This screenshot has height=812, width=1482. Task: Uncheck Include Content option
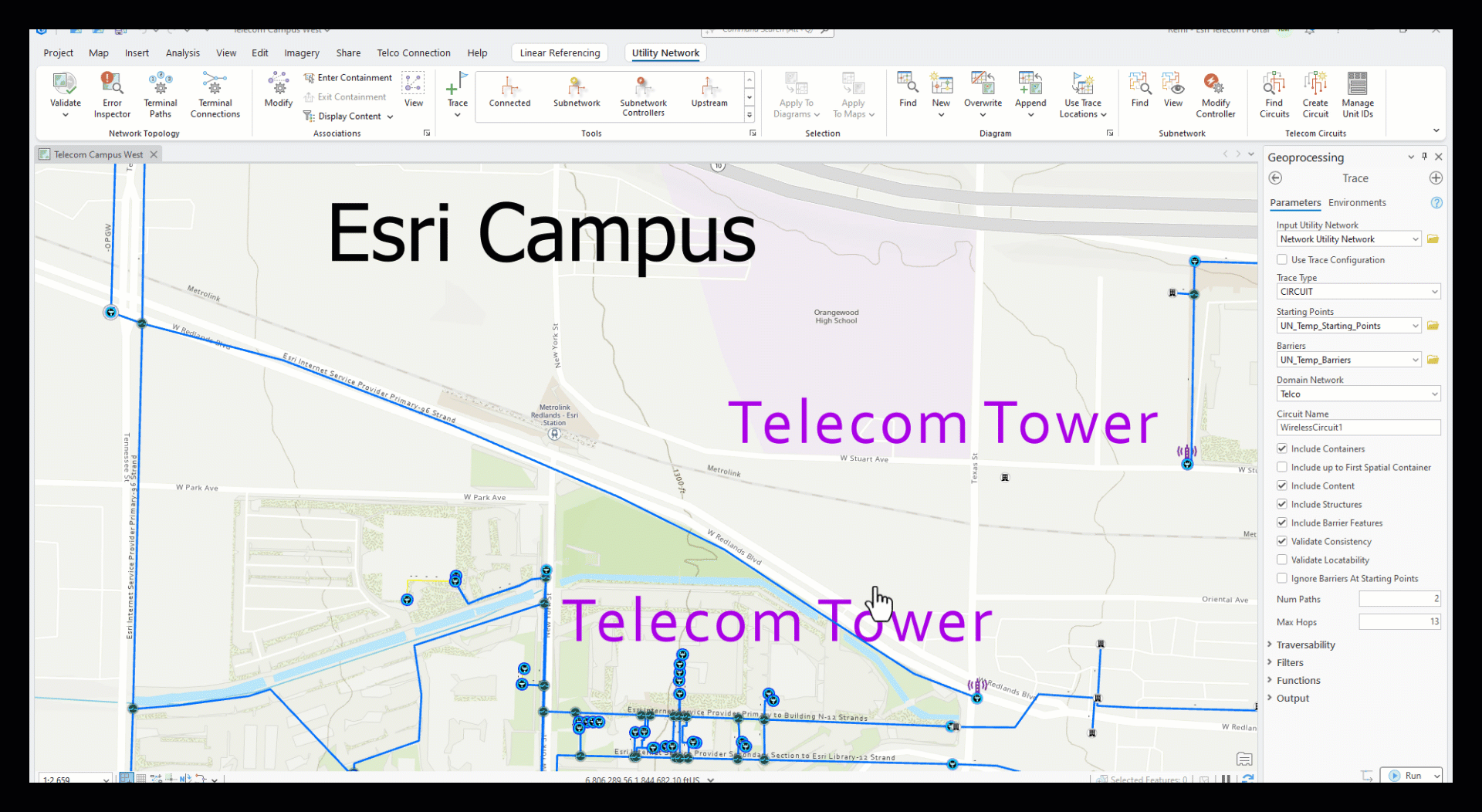(1282, 486)
